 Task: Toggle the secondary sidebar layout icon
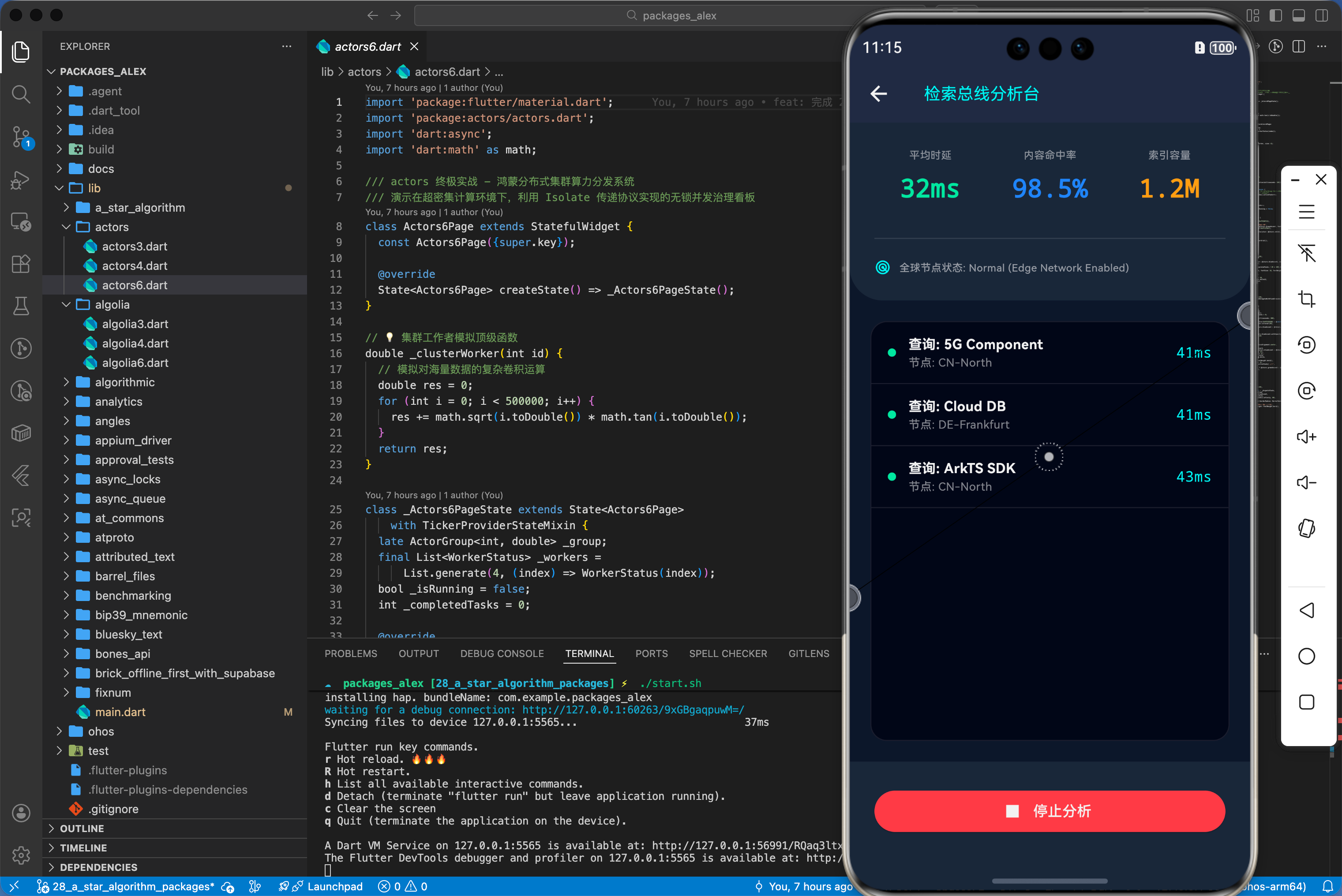tap(1321, 15)
